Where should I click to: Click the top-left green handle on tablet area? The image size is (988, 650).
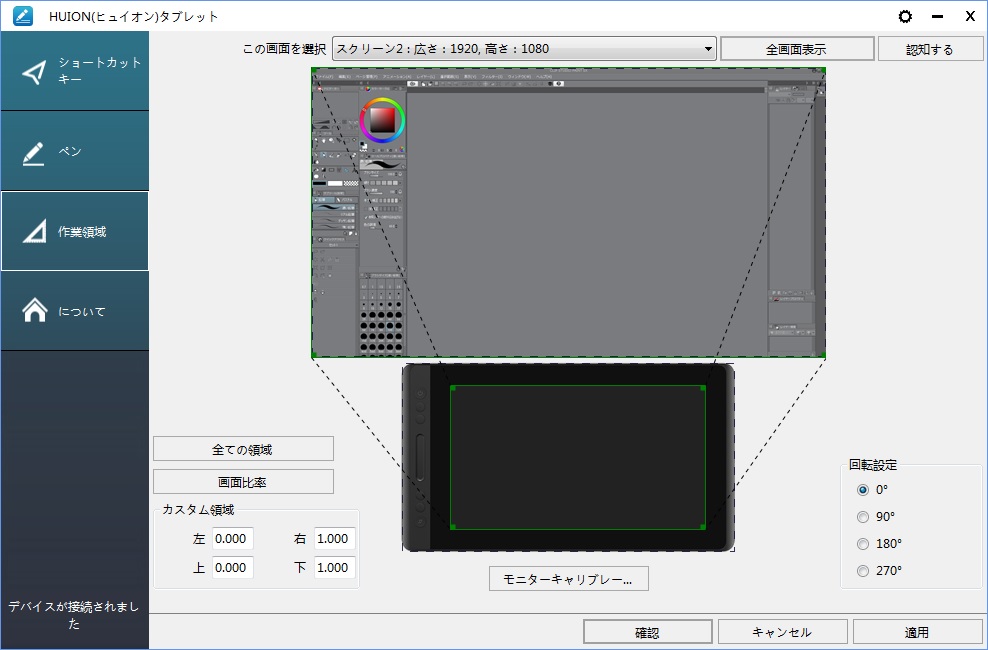tap(452, 388)
